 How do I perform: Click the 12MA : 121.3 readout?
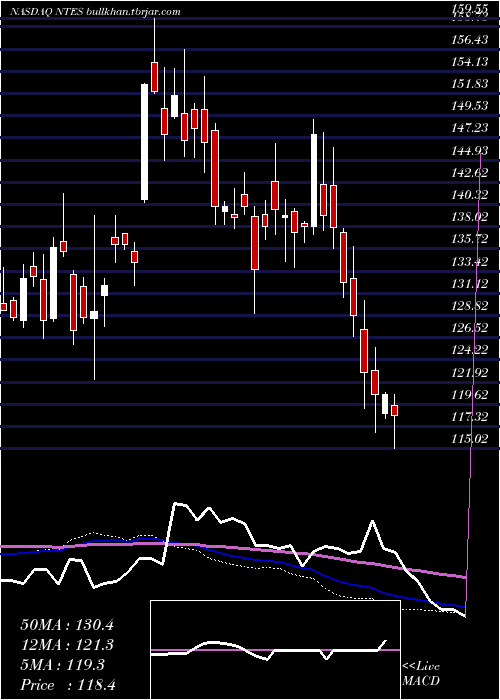(67, 645)
